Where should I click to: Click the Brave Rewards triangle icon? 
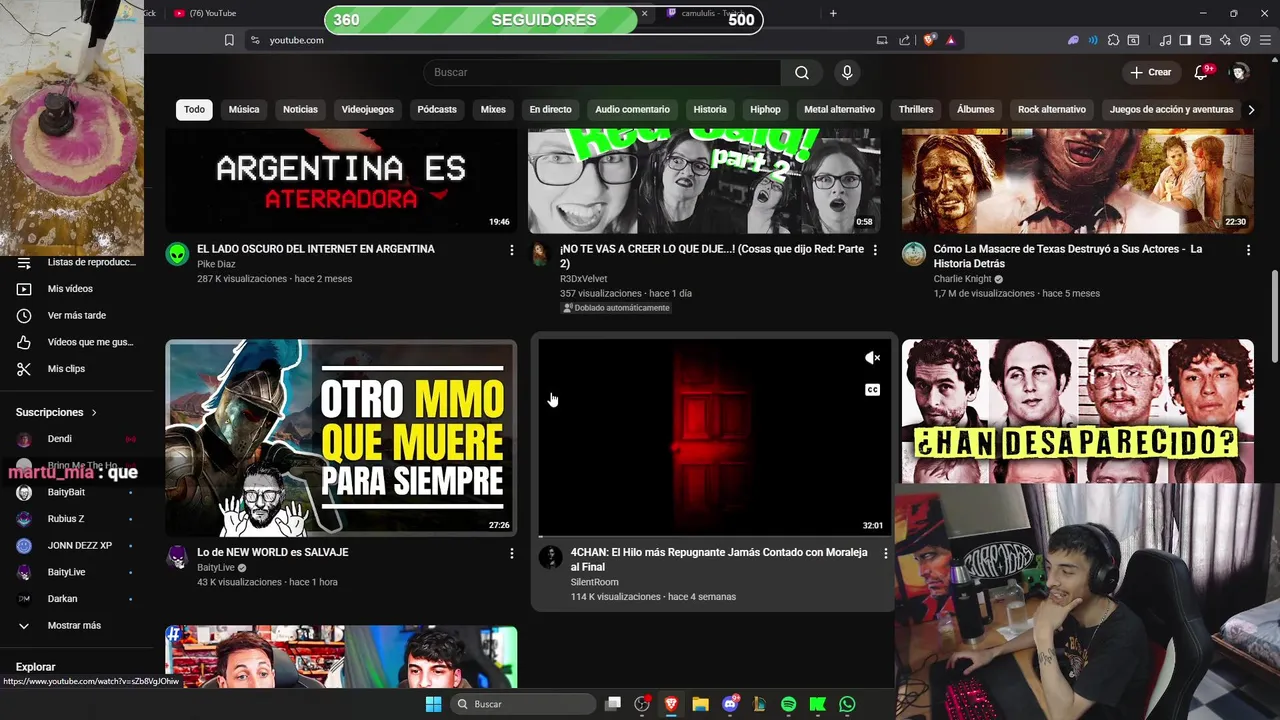(x=950, y=40)
